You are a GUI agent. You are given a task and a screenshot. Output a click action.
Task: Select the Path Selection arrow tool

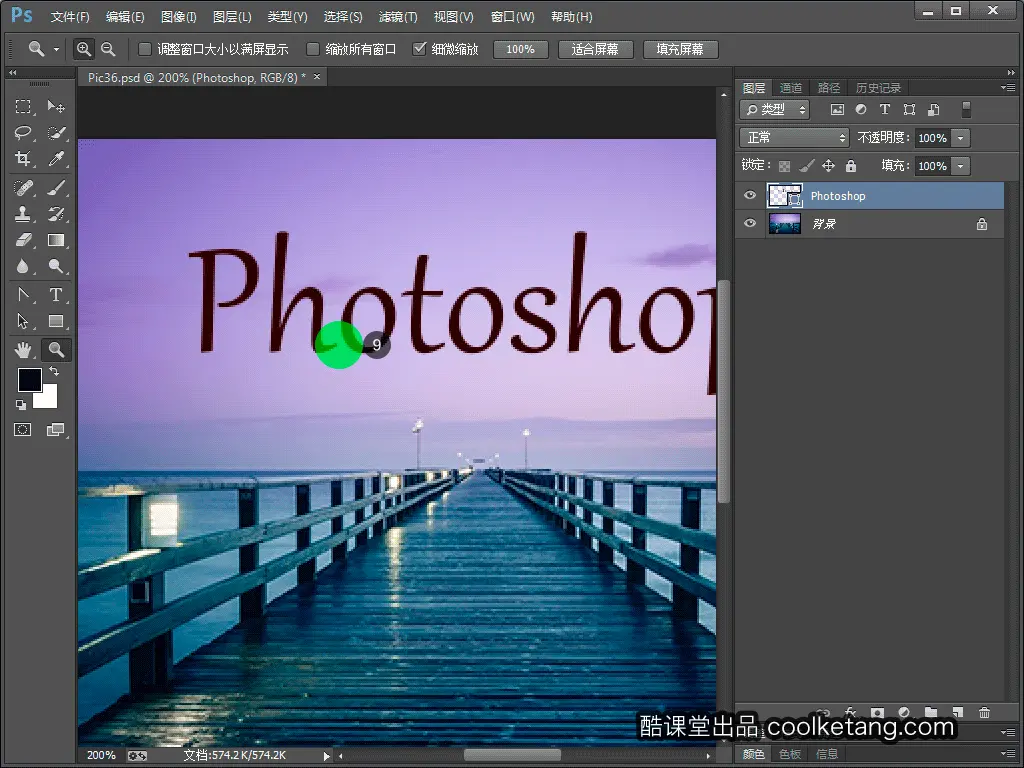click(x=23, y=321)
